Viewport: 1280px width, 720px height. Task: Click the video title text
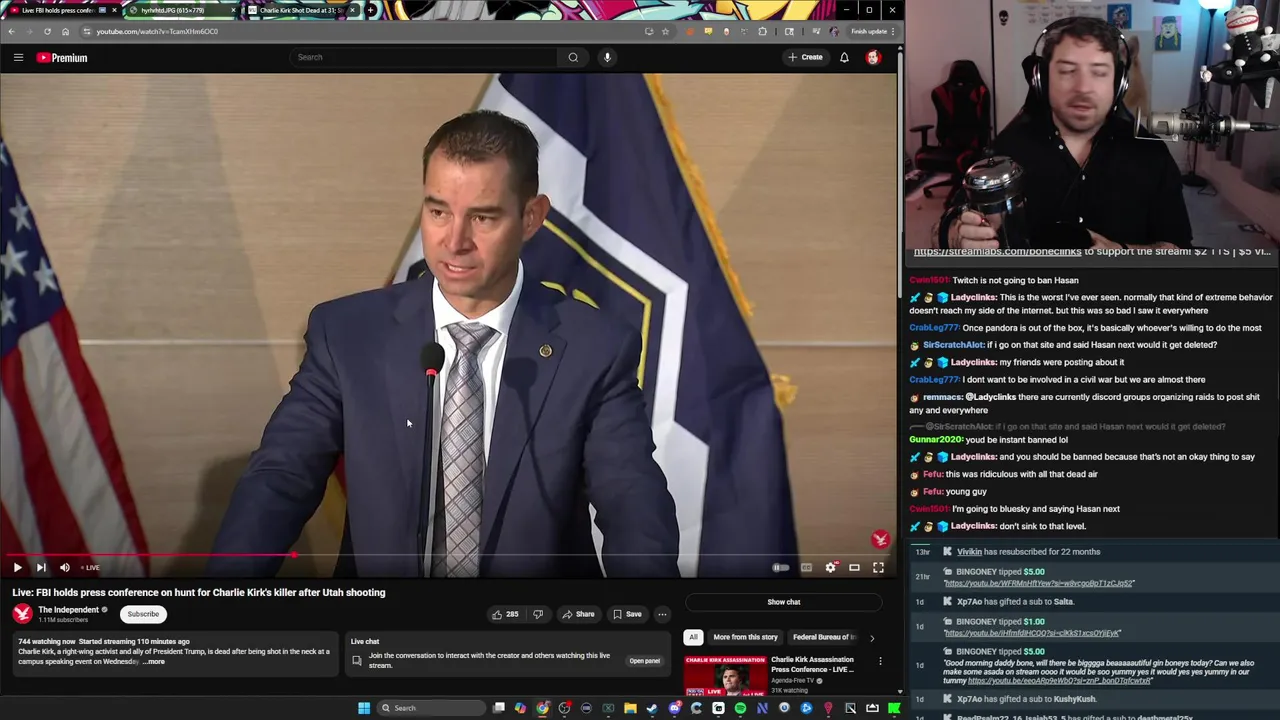coord(199,592)
